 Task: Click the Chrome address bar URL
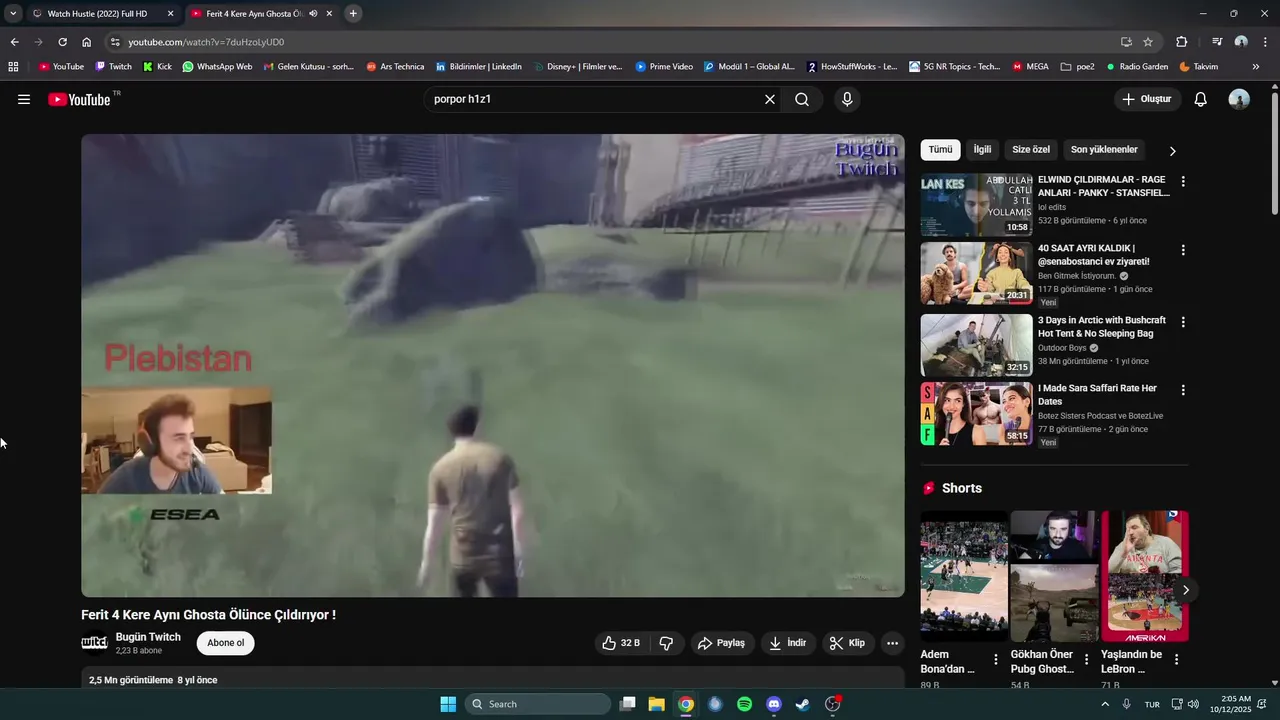(x=206, y=42)
